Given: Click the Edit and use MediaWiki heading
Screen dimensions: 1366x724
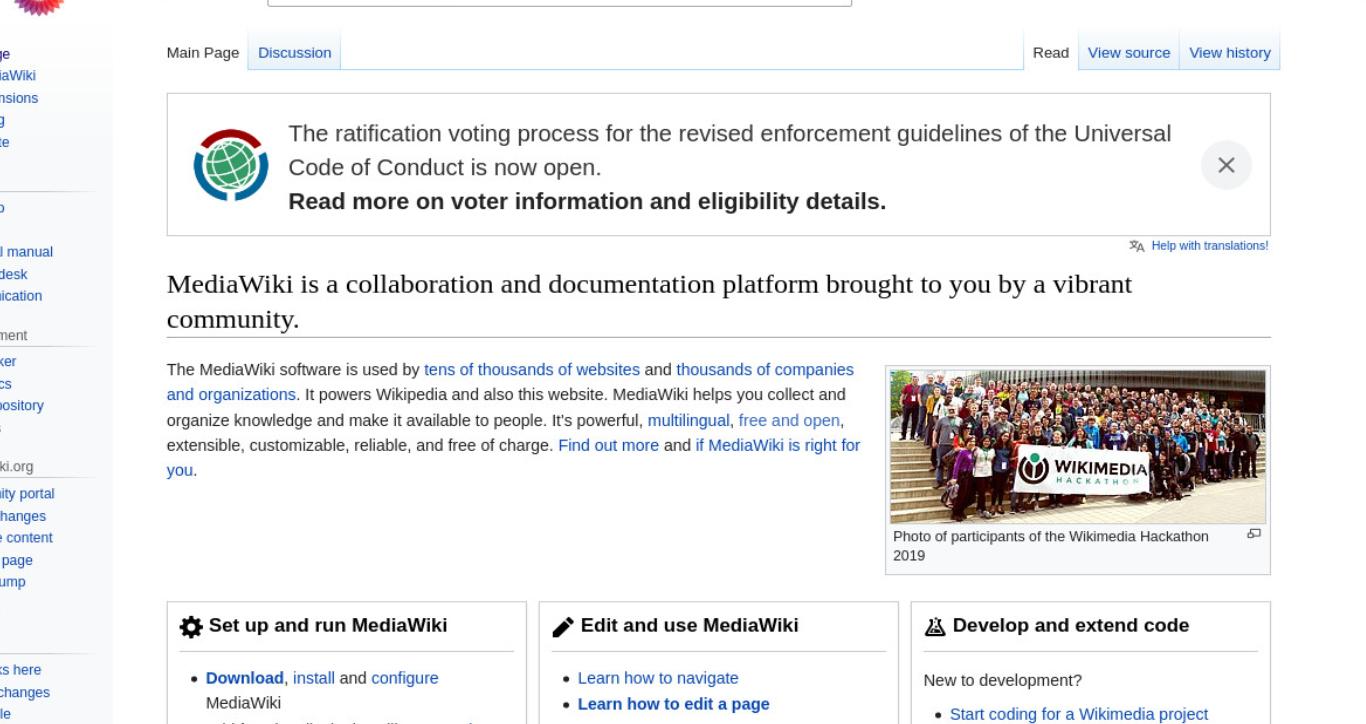Looking at the screenshot, I should (690, 626).
